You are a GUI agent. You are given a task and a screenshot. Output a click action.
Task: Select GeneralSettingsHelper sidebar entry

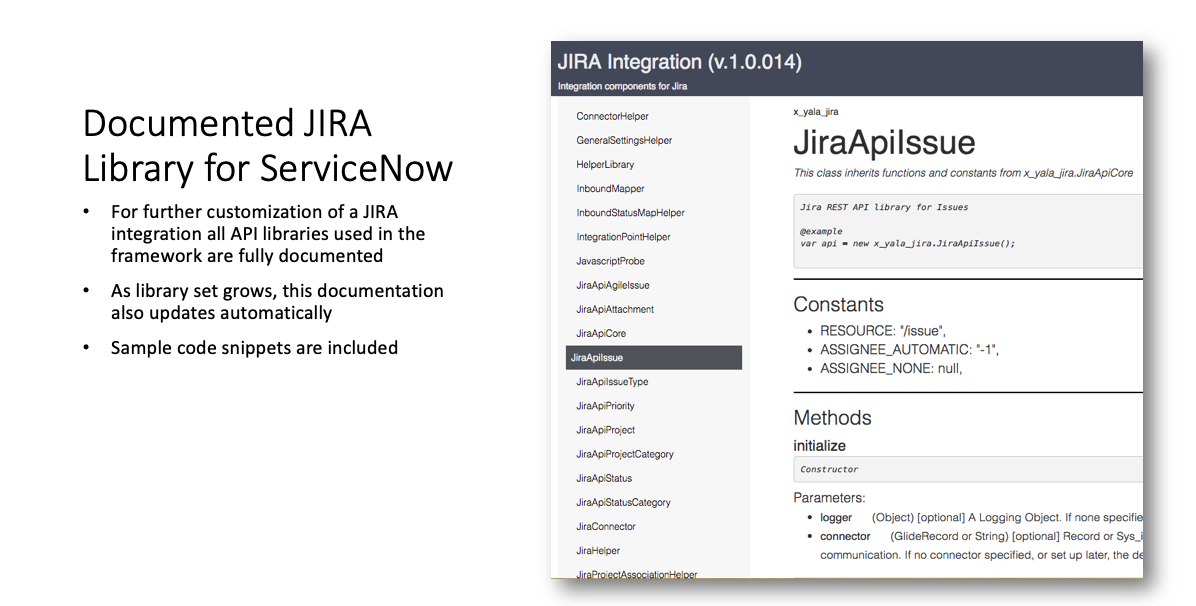(x=624, y=141)
